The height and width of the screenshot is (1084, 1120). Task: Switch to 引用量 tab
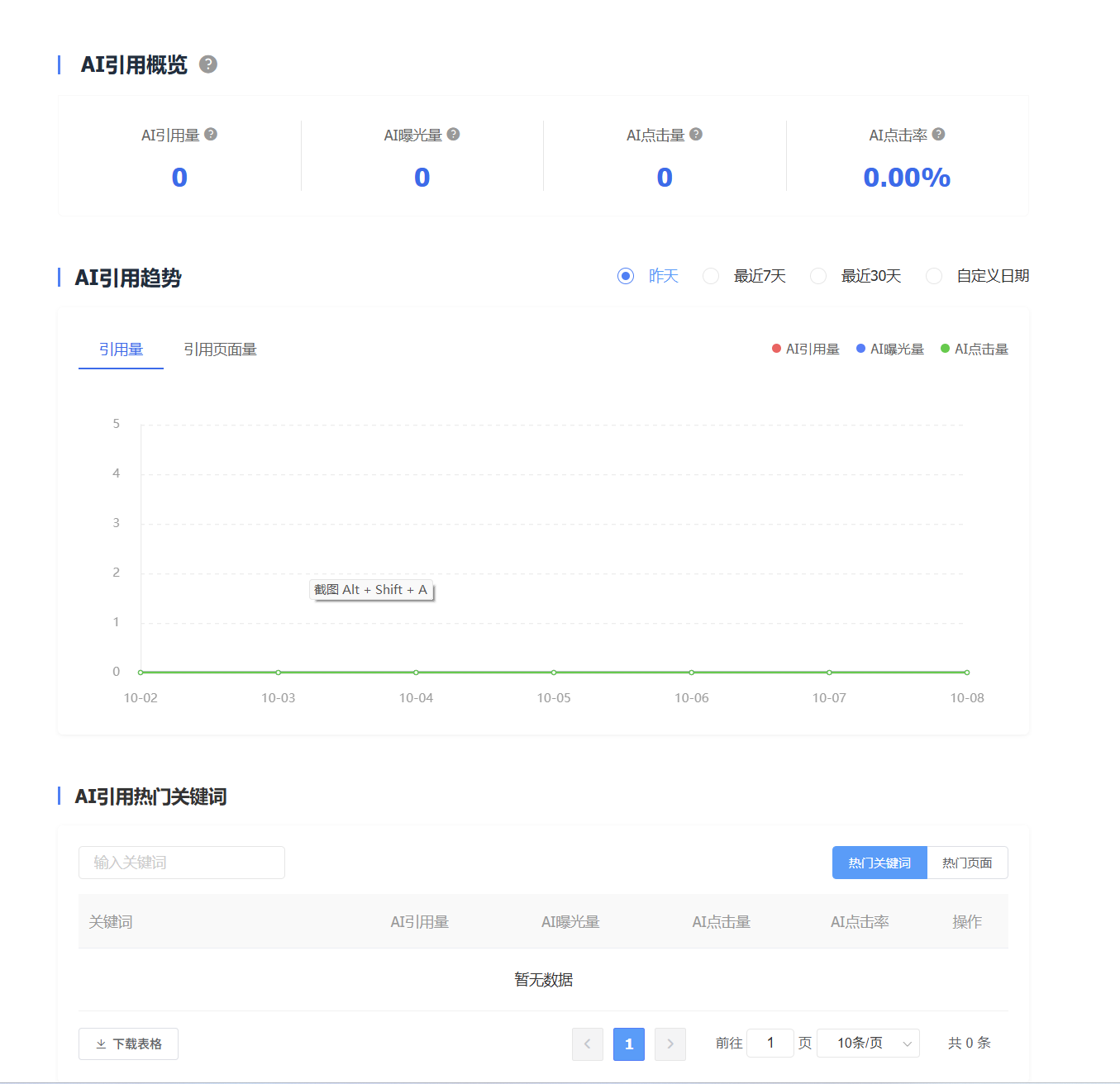pyautogui.click(x=121, y=349)
